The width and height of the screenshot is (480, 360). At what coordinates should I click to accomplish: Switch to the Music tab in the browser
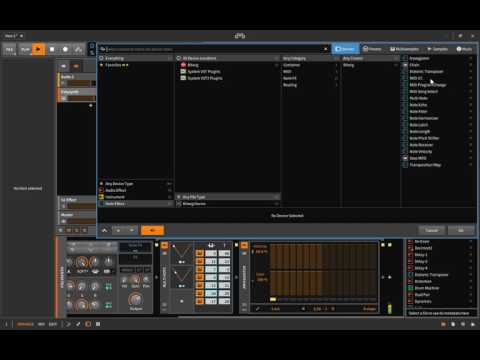(x=464, y=49)
